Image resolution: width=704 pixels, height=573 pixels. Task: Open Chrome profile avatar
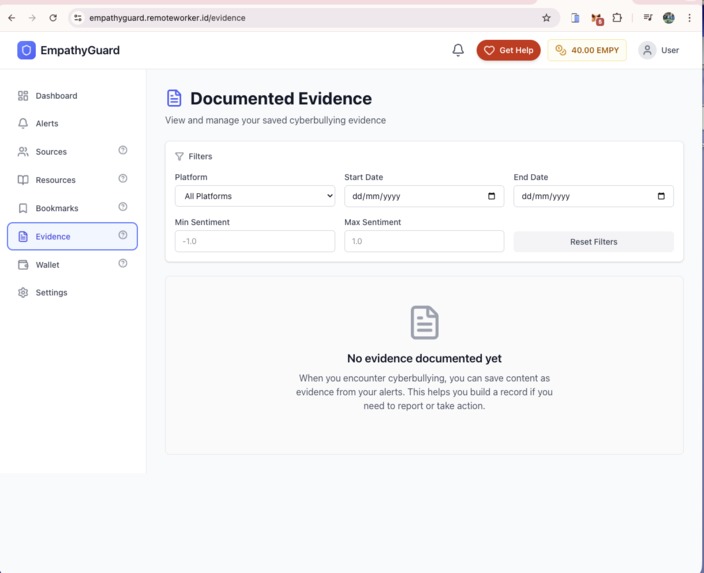(x=669, y=18)
